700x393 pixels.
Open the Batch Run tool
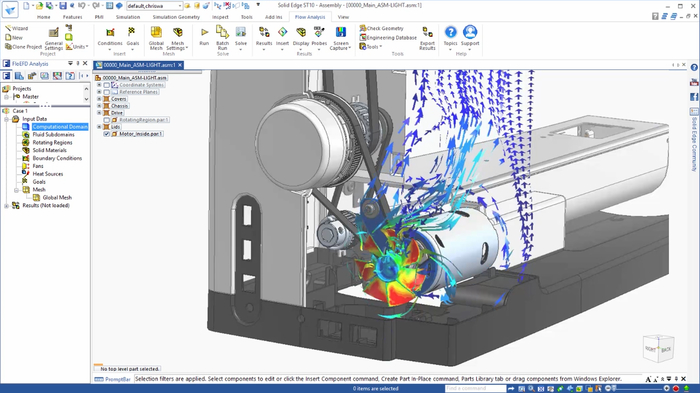222,38
